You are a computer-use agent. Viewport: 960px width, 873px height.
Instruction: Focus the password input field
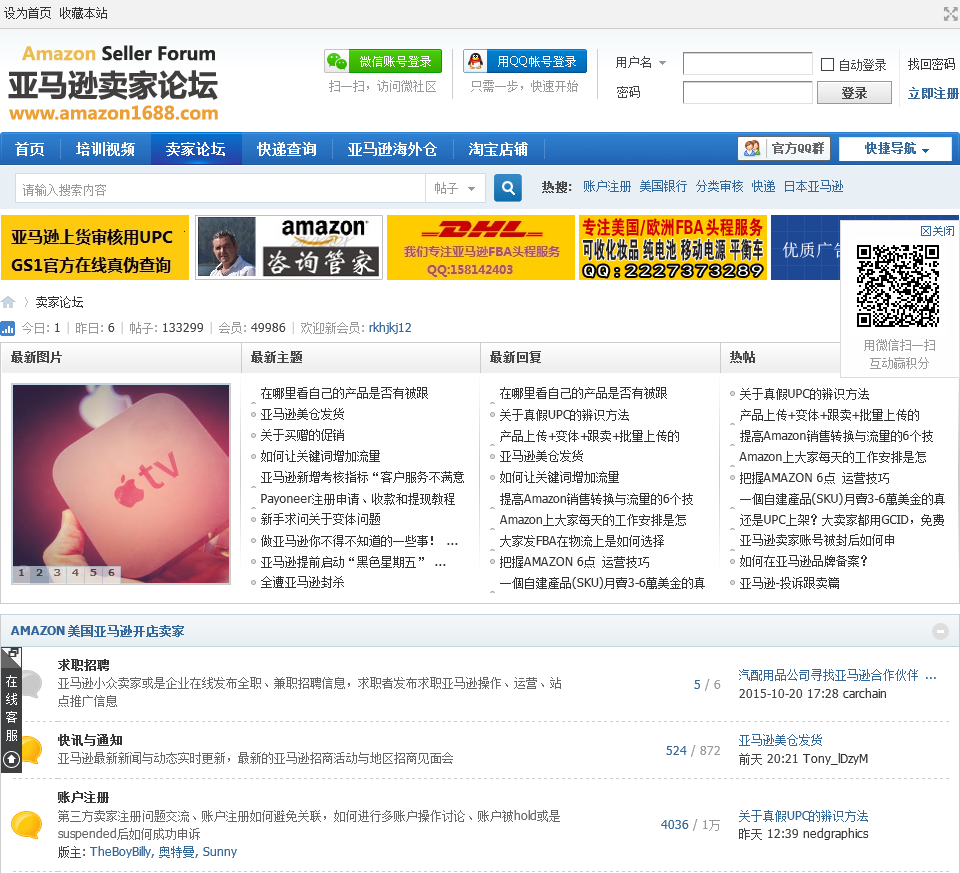click(x=748, y=92)
